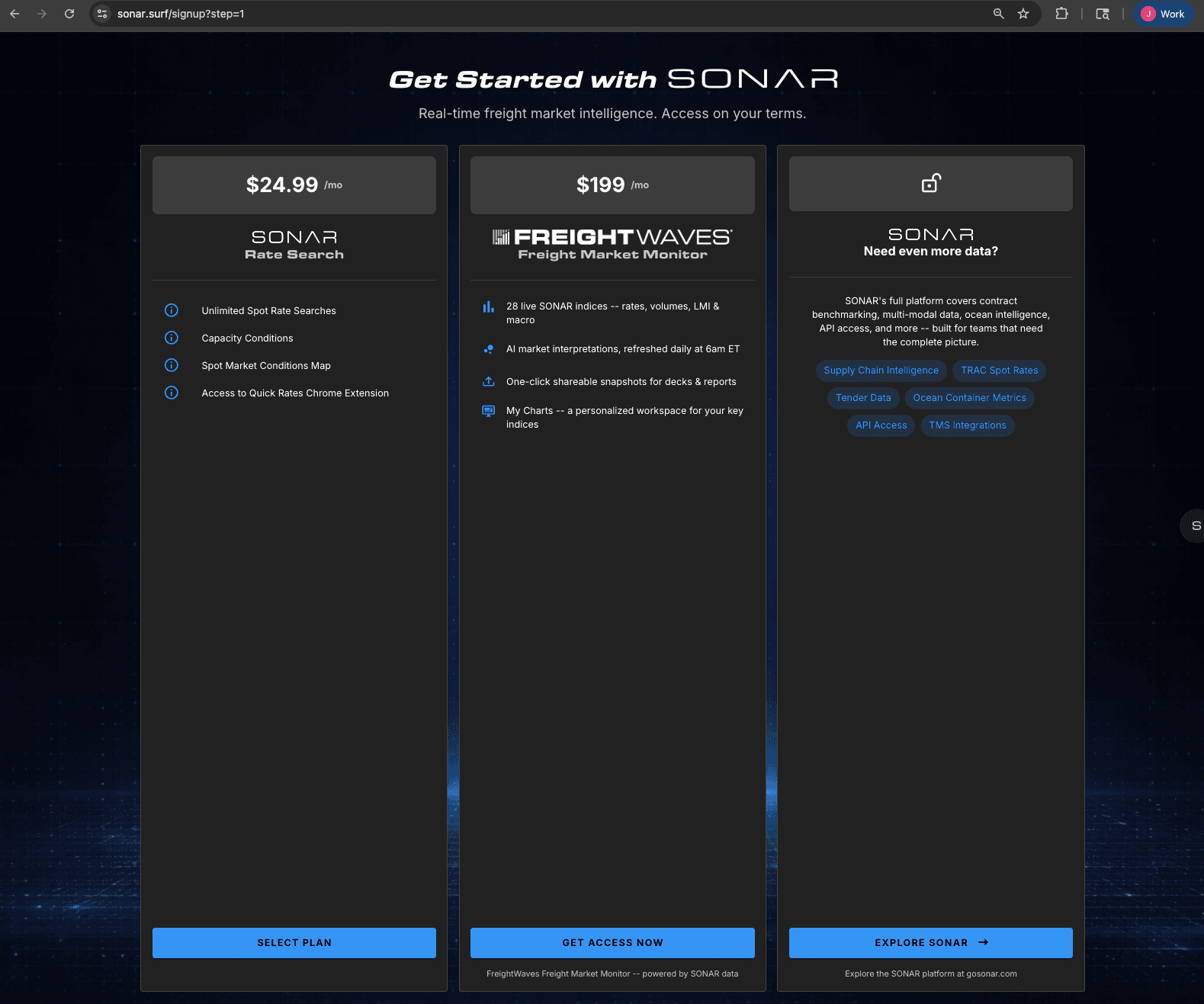Click the FreightWaves Freight Market Monitor footer note
1204x1004 pixels.
click(x=612, y=974)
